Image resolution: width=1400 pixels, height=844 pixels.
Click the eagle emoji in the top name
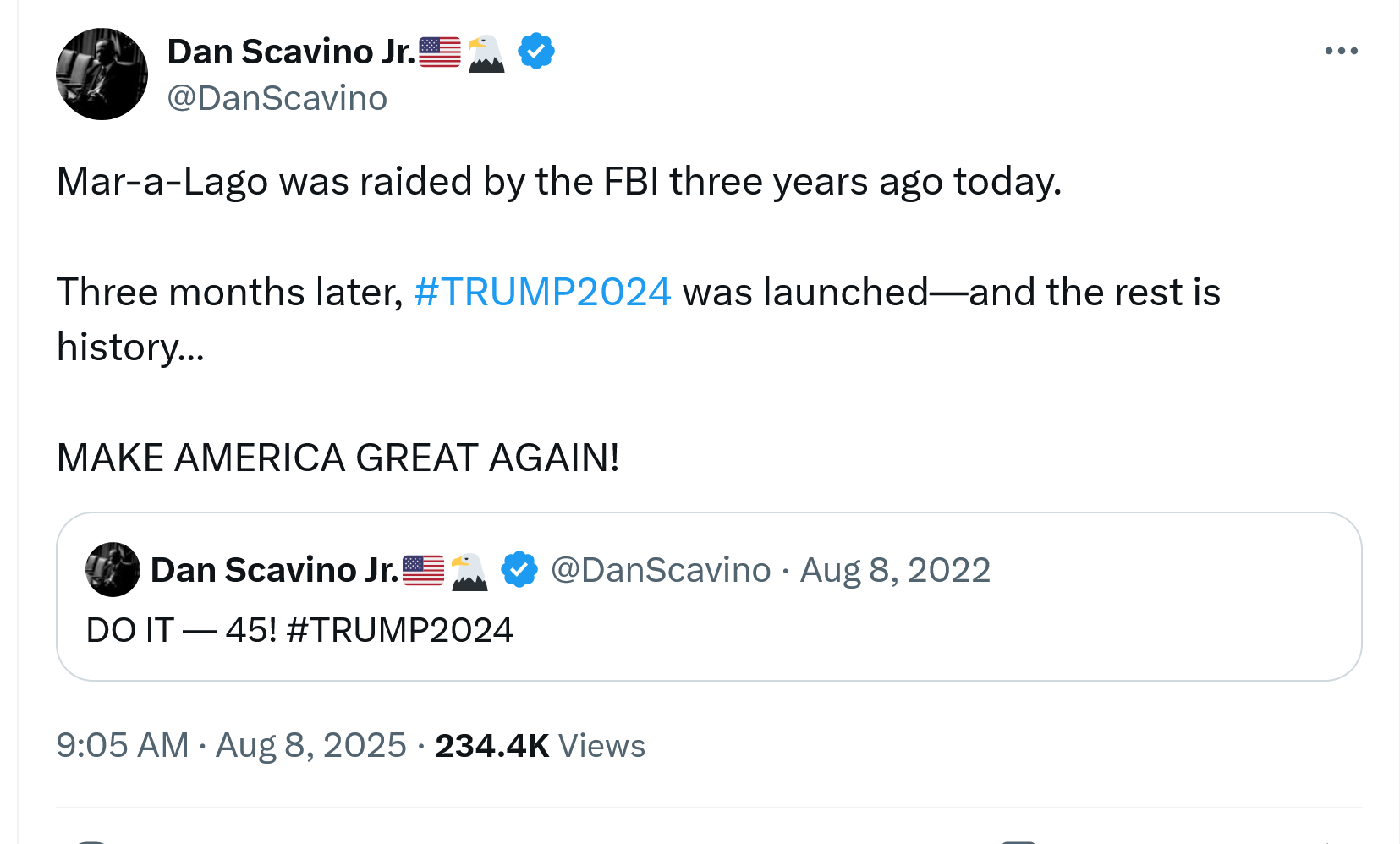(x=486, y=52)
